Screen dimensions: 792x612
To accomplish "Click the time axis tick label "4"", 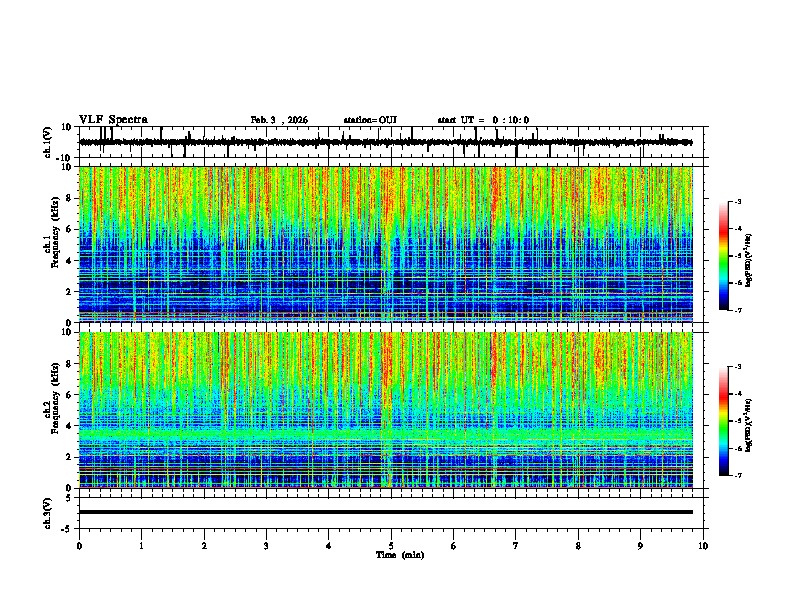I will pyautogui.click(x=329, y=546).
